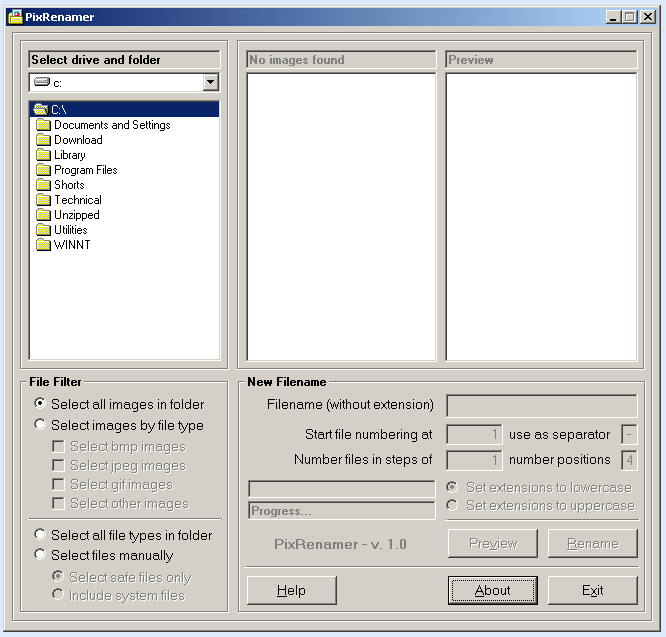Screen dimensions: 666x637
Task: Click the Shorts folder icon
Action: 43,185
